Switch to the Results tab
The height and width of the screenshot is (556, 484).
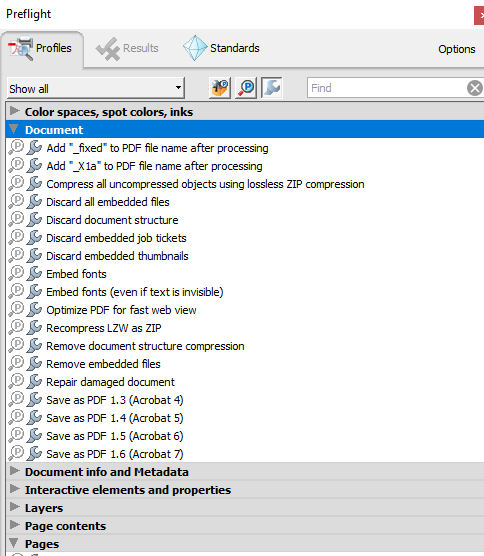[x=127, y=48]
